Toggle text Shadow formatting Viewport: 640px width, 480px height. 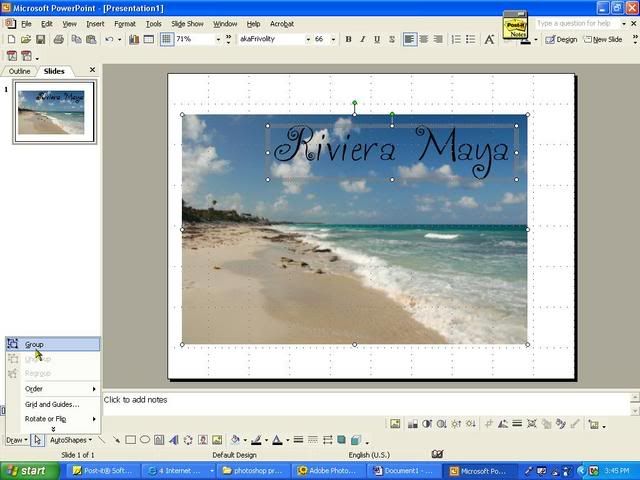click(x=391, y=39)
